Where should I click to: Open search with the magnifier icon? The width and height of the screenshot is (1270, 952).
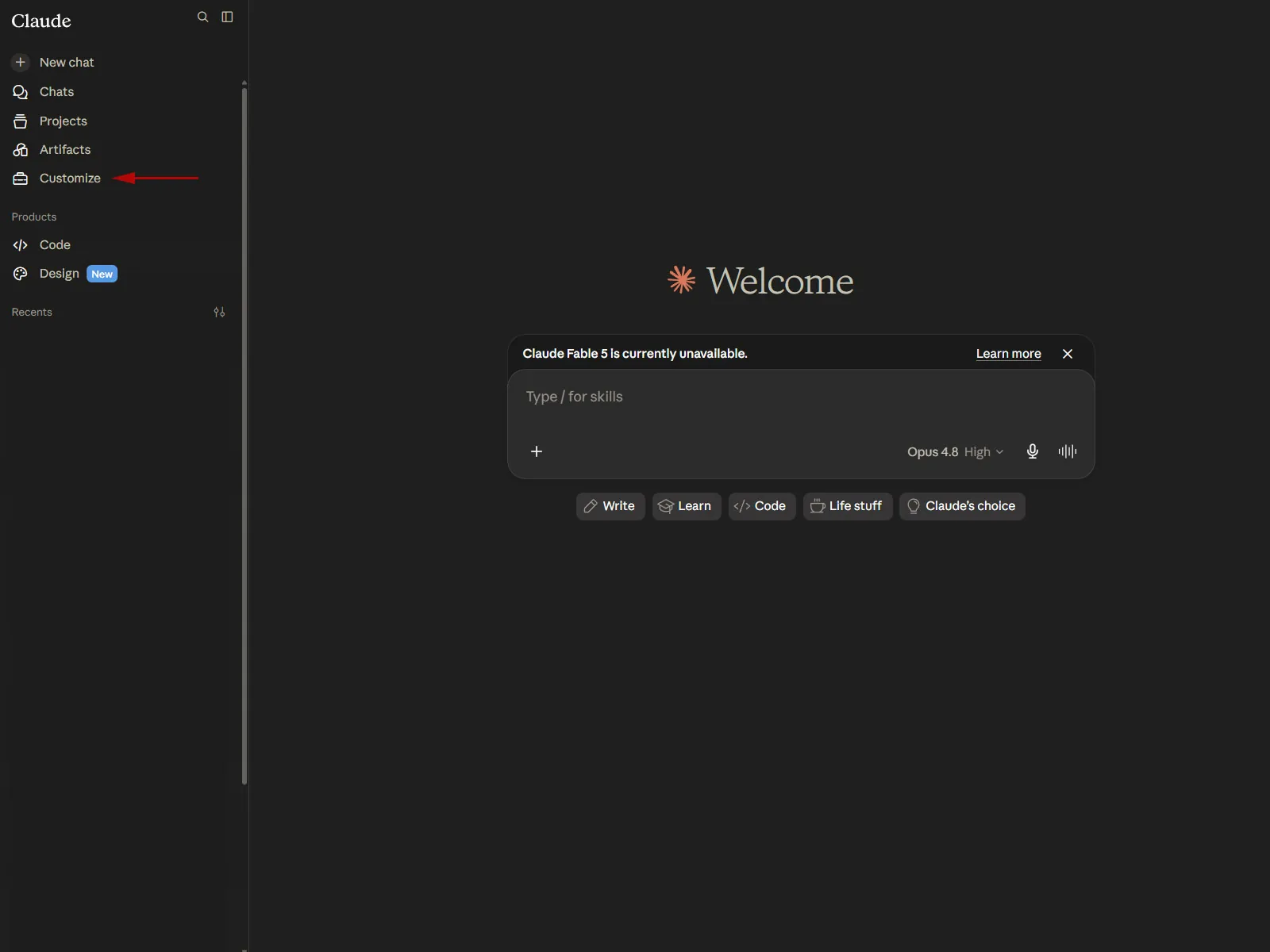203,17
